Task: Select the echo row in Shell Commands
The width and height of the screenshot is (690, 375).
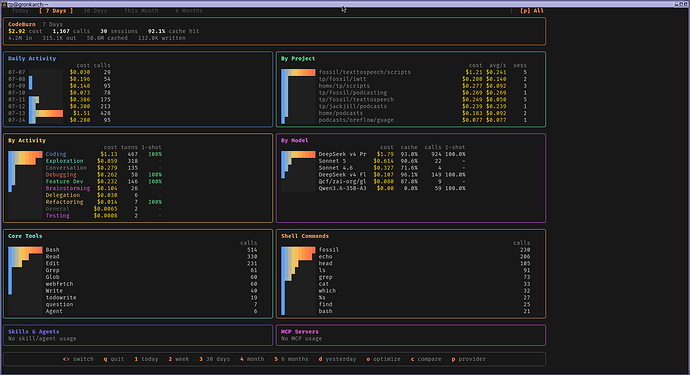Action: coord(406,257)
